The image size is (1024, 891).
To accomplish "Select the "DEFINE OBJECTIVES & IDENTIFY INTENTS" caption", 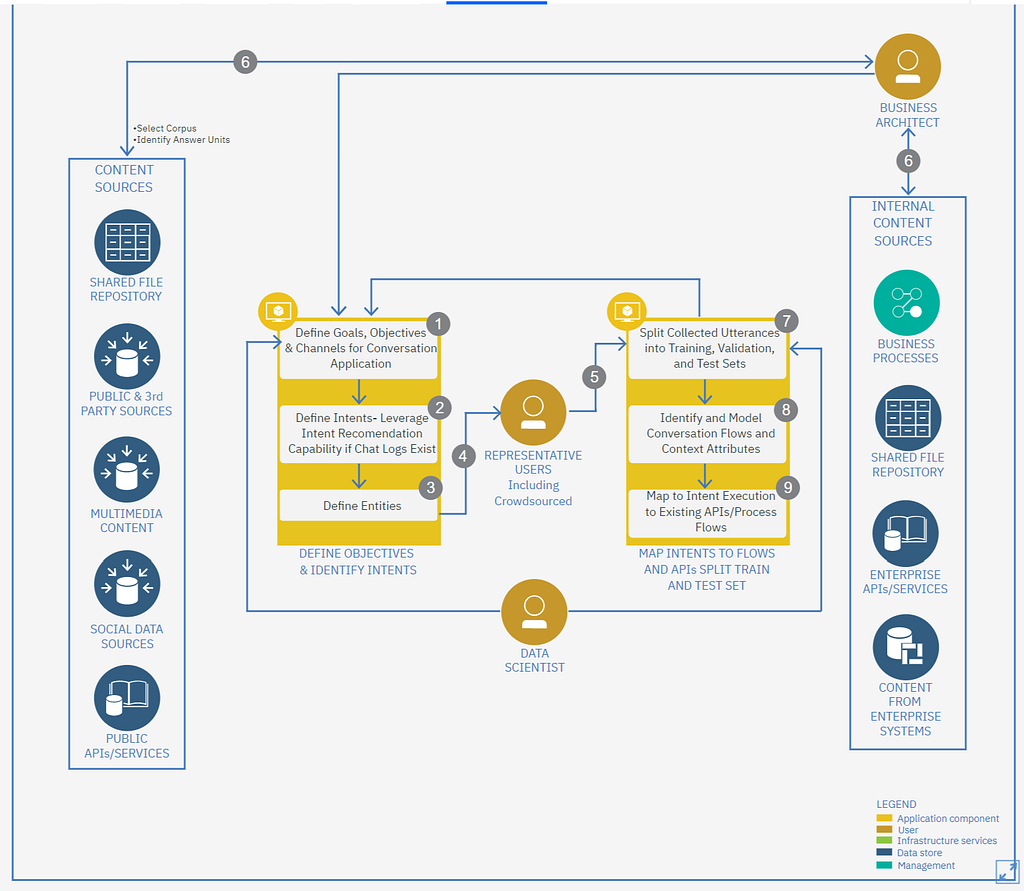I will [x=357, y=562].
